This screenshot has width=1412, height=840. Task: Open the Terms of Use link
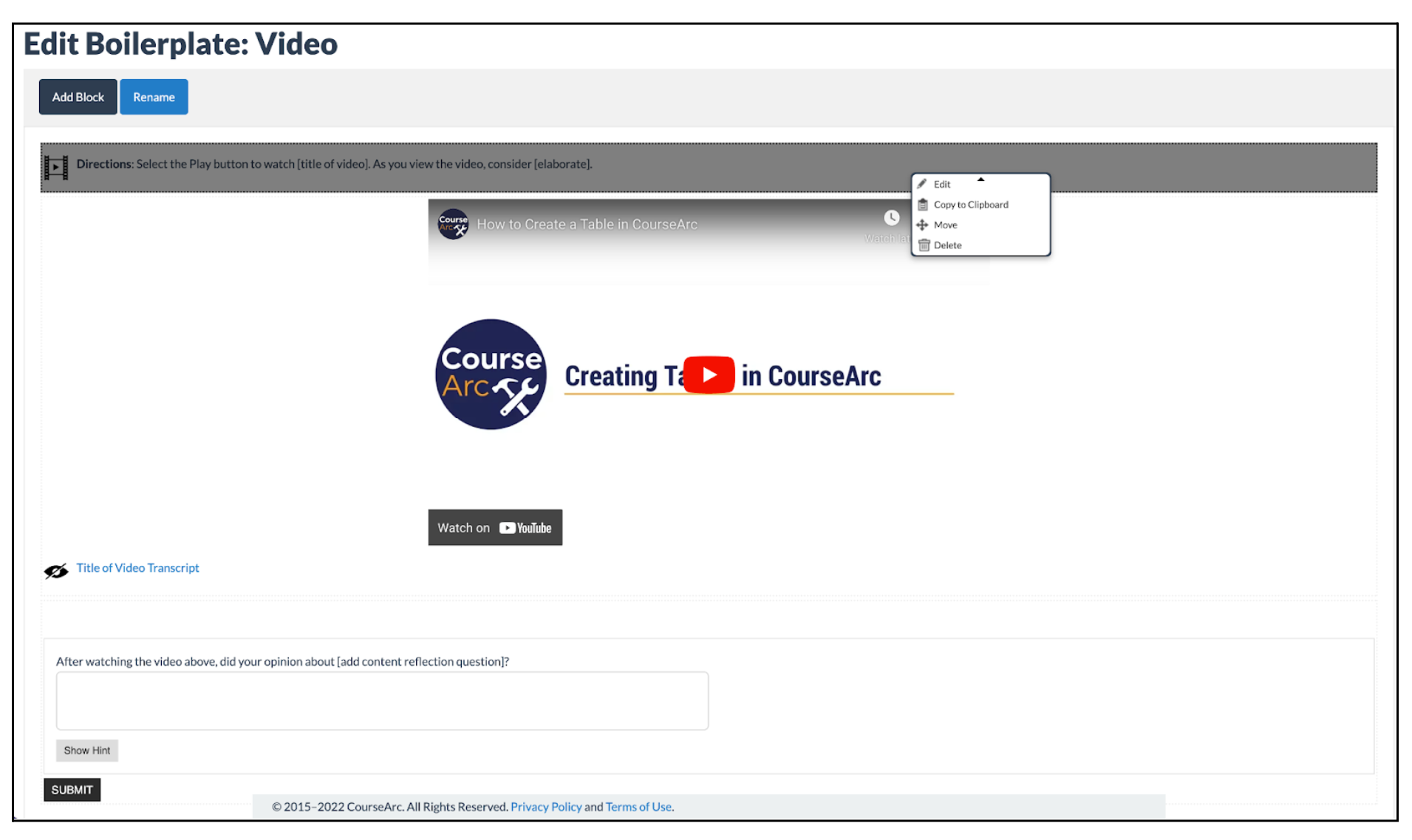(638, 807)
